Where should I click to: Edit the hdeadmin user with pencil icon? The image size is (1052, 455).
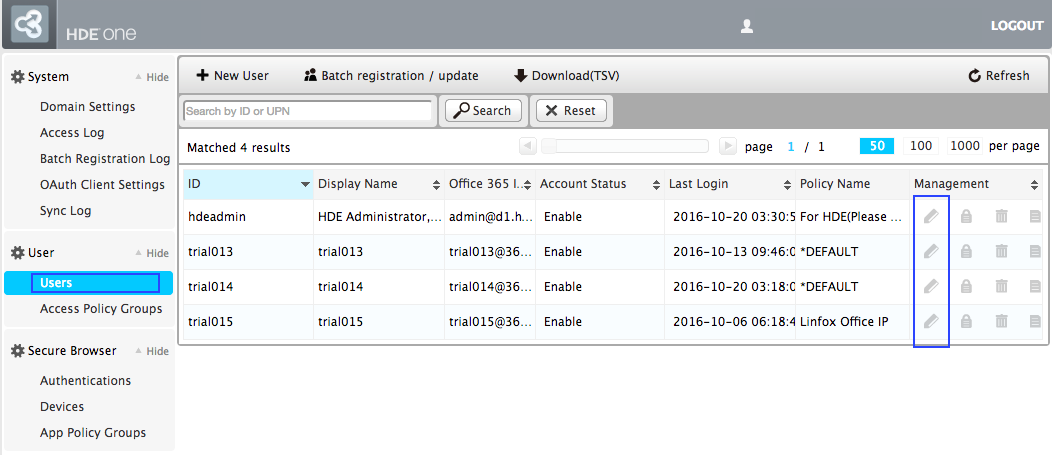[931, 216]
